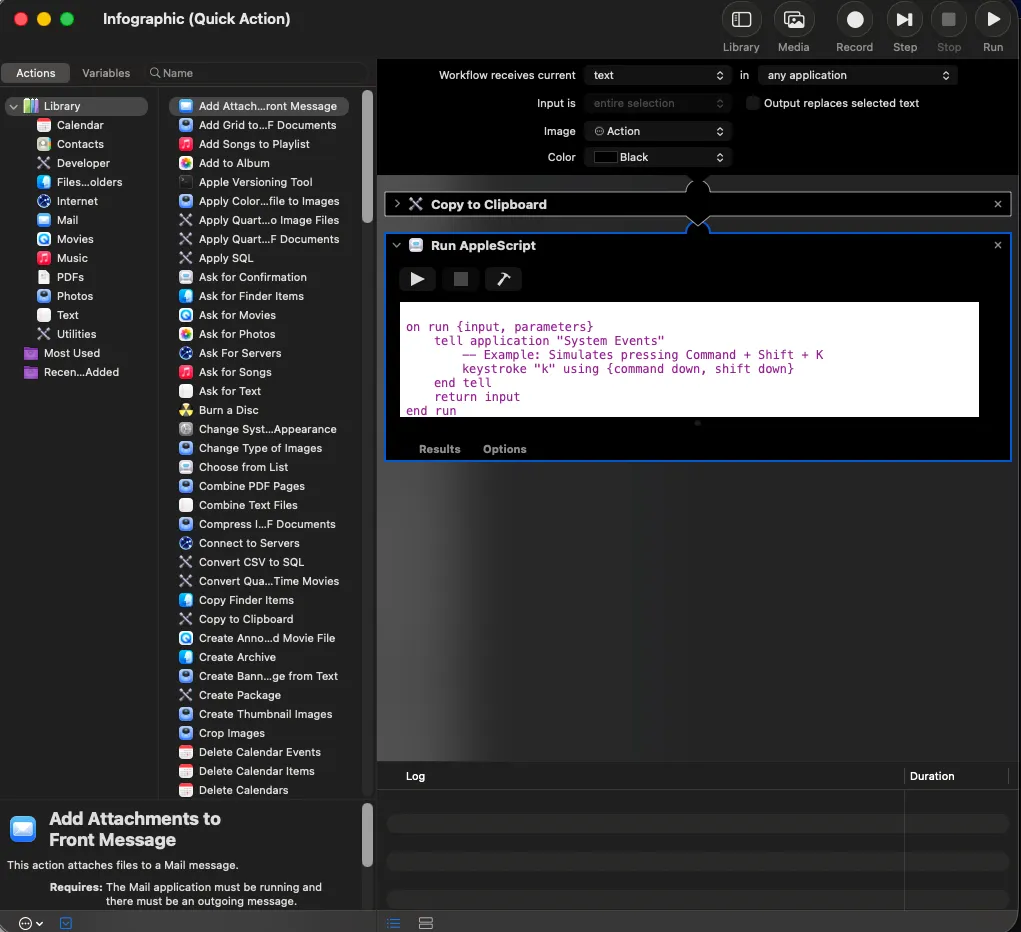
Task: Switch to the Variables tab
Action: 106,73
